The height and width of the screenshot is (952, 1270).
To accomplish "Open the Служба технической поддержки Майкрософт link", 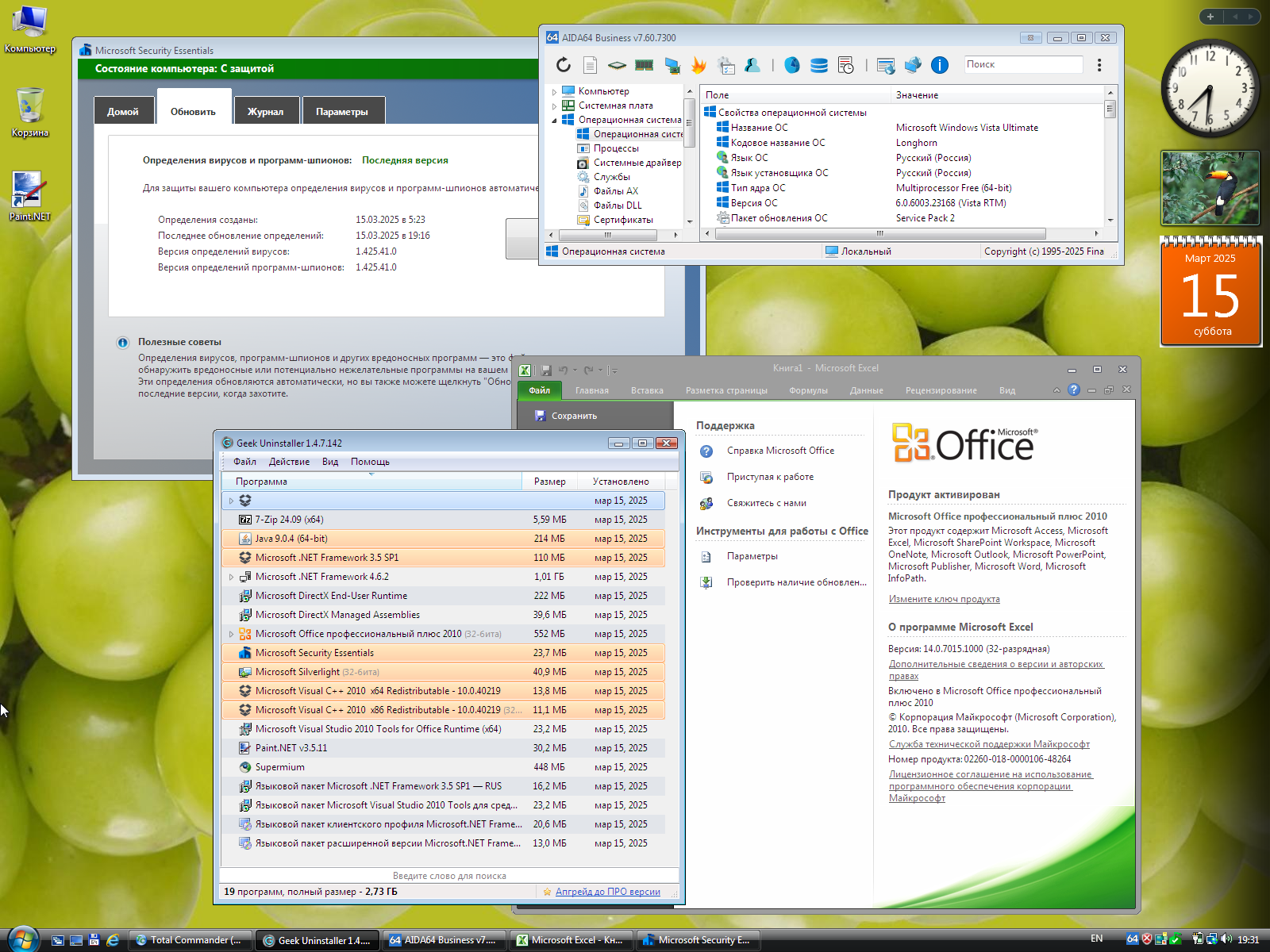I will 989,744.
